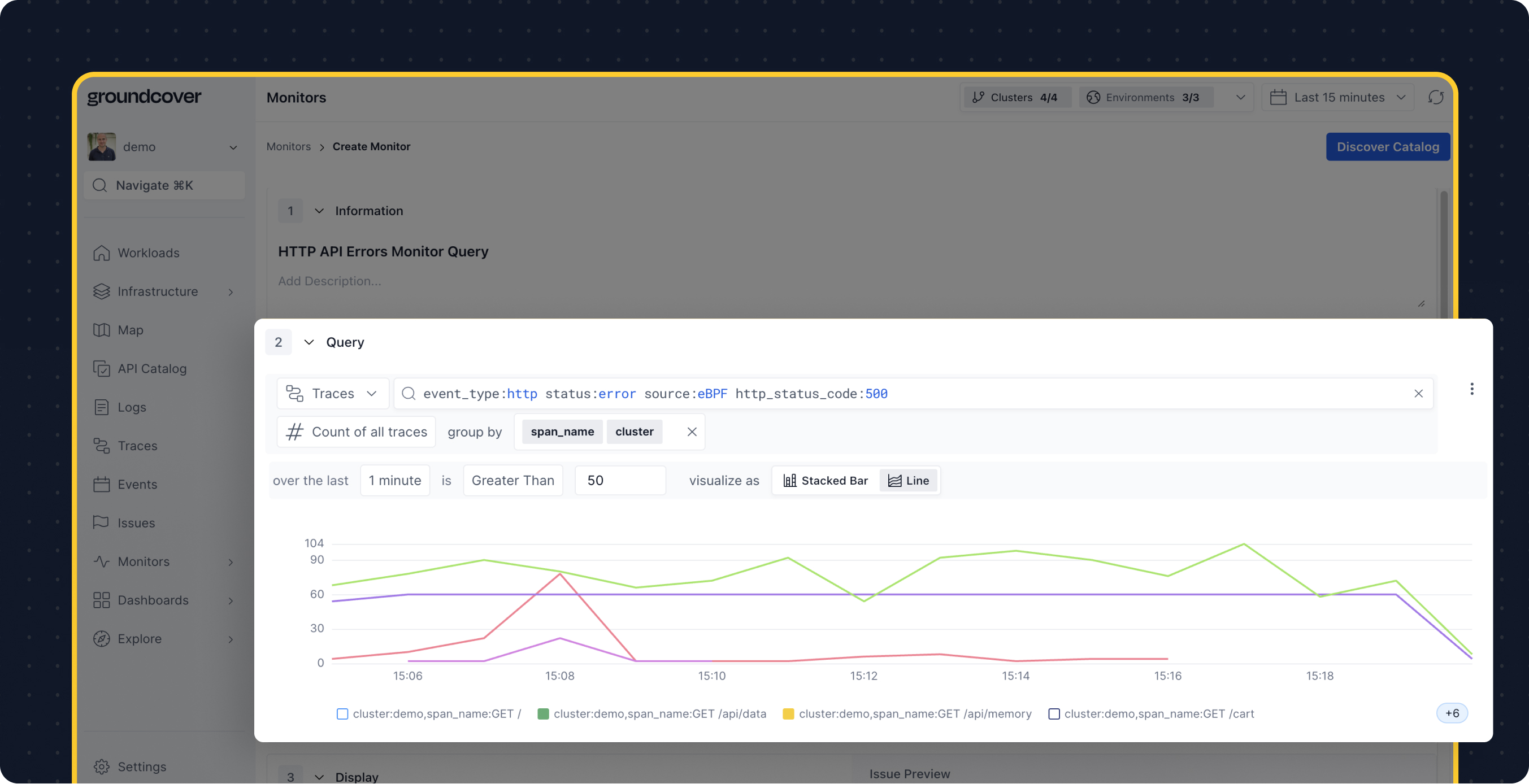The height and width of the screenshot is (784, 1529).
Task: Click Monitors breadcrumb link
Action: click(288, 147)
